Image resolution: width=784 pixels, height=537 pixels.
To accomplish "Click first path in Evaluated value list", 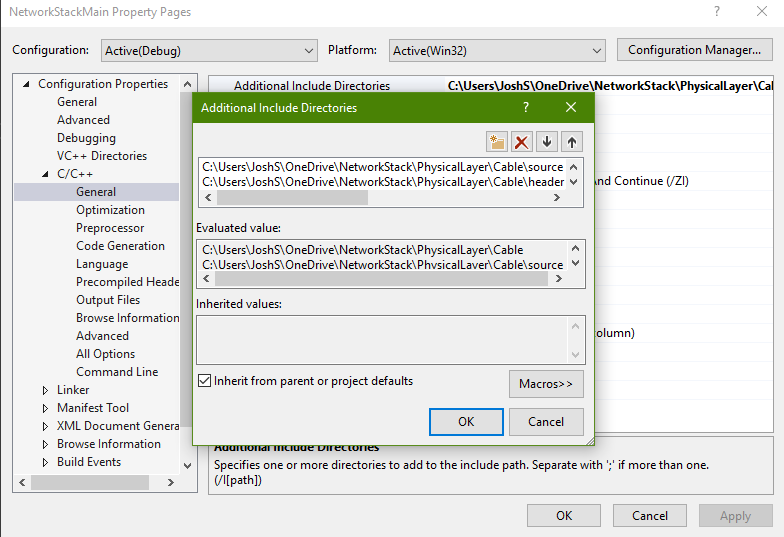I will pos(362,250).
